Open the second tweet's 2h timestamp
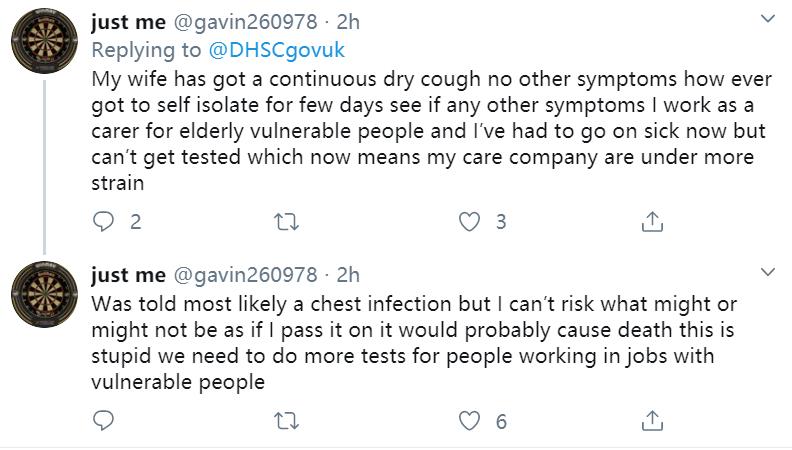 point(347,274)
